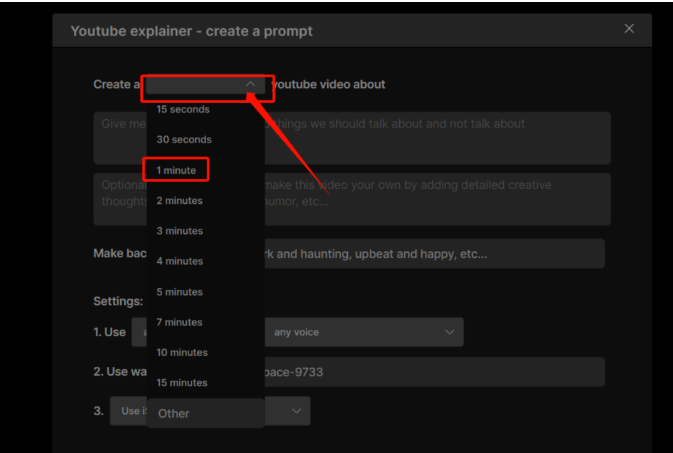This screenshot has width=673, height=453.
Task: Select 2 minutes from list
Action: click(x=180, y=201)
